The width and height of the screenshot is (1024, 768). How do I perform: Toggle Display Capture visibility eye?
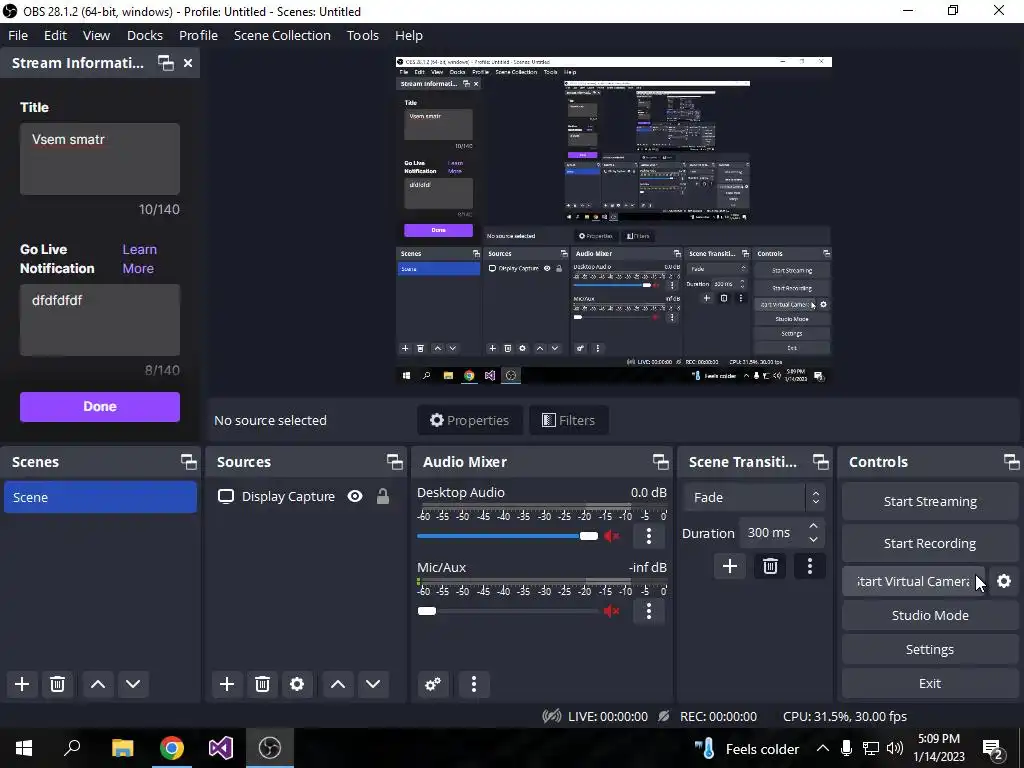[355, 496]
